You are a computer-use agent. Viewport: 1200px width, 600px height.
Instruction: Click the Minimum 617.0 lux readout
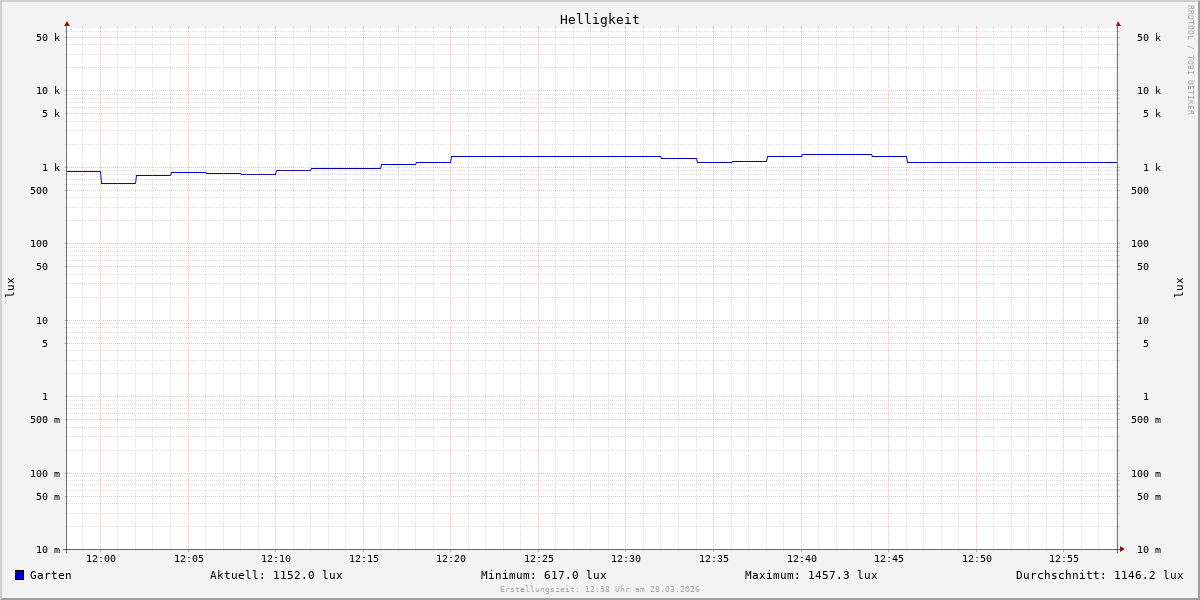pyautogui.click(x=543, y=575)
